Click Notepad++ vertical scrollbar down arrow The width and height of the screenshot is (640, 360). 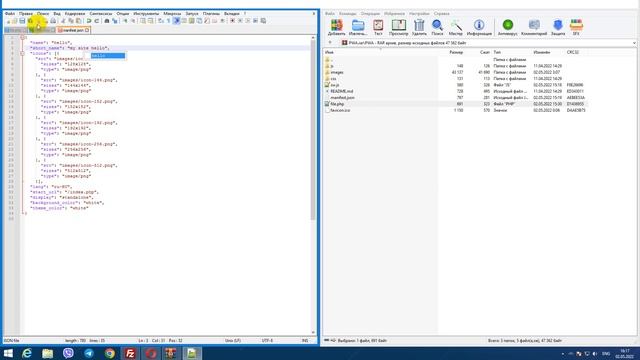click(x=313, y=333)
